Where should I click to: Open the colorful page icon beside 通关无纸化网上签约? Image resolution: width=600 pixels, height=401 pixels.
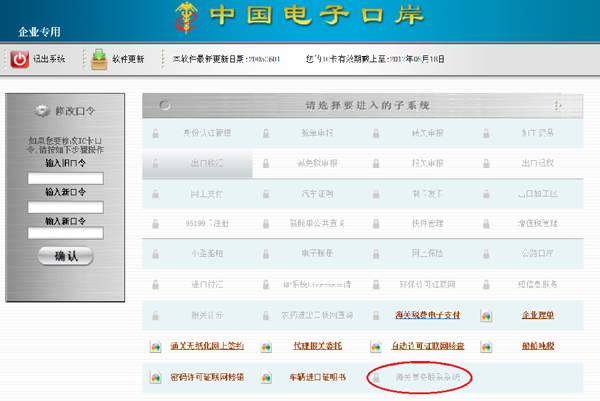[156, 347]
